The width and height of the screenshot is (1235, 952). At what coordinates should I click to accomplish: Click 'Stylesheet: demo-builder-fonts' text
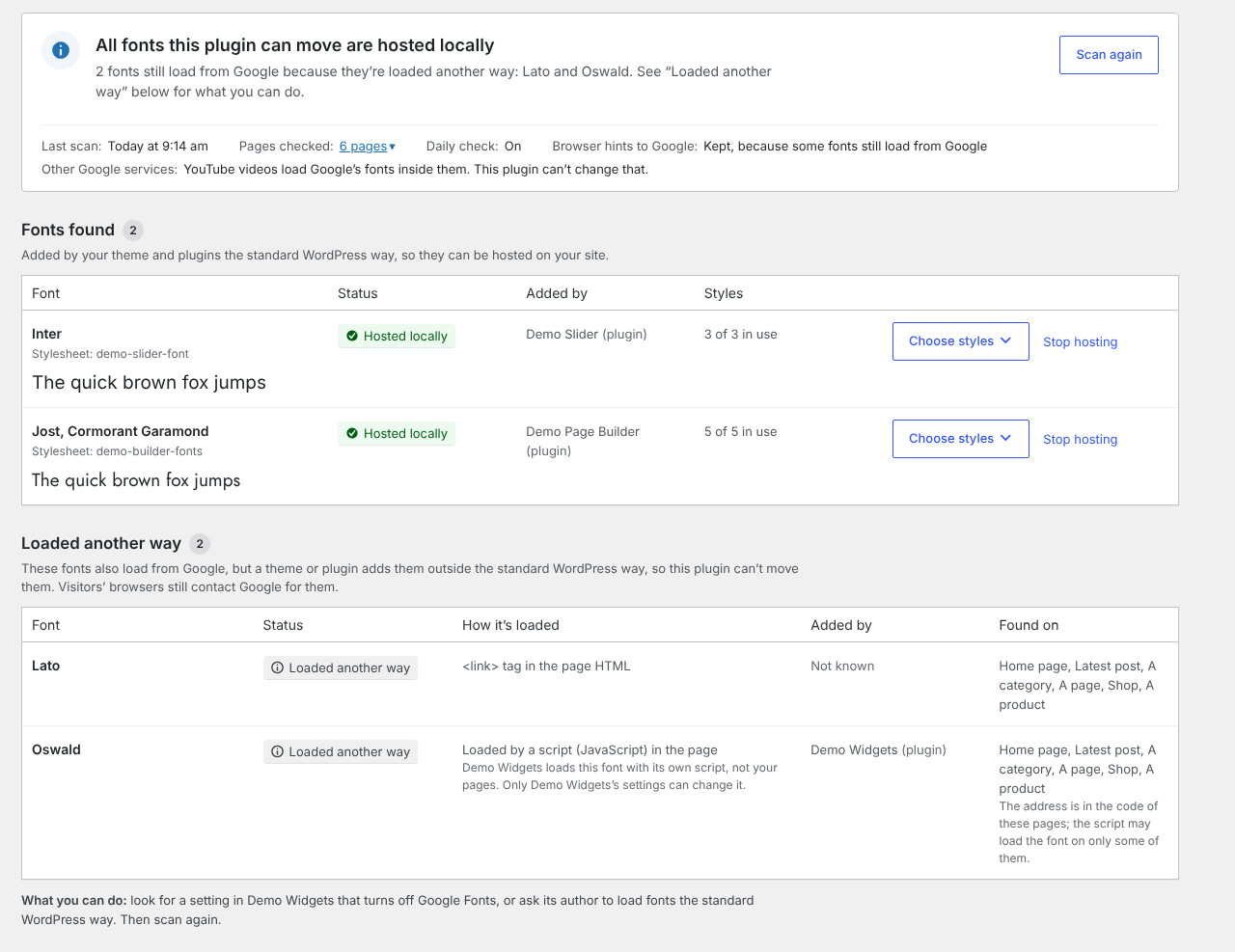coord(117,451)
